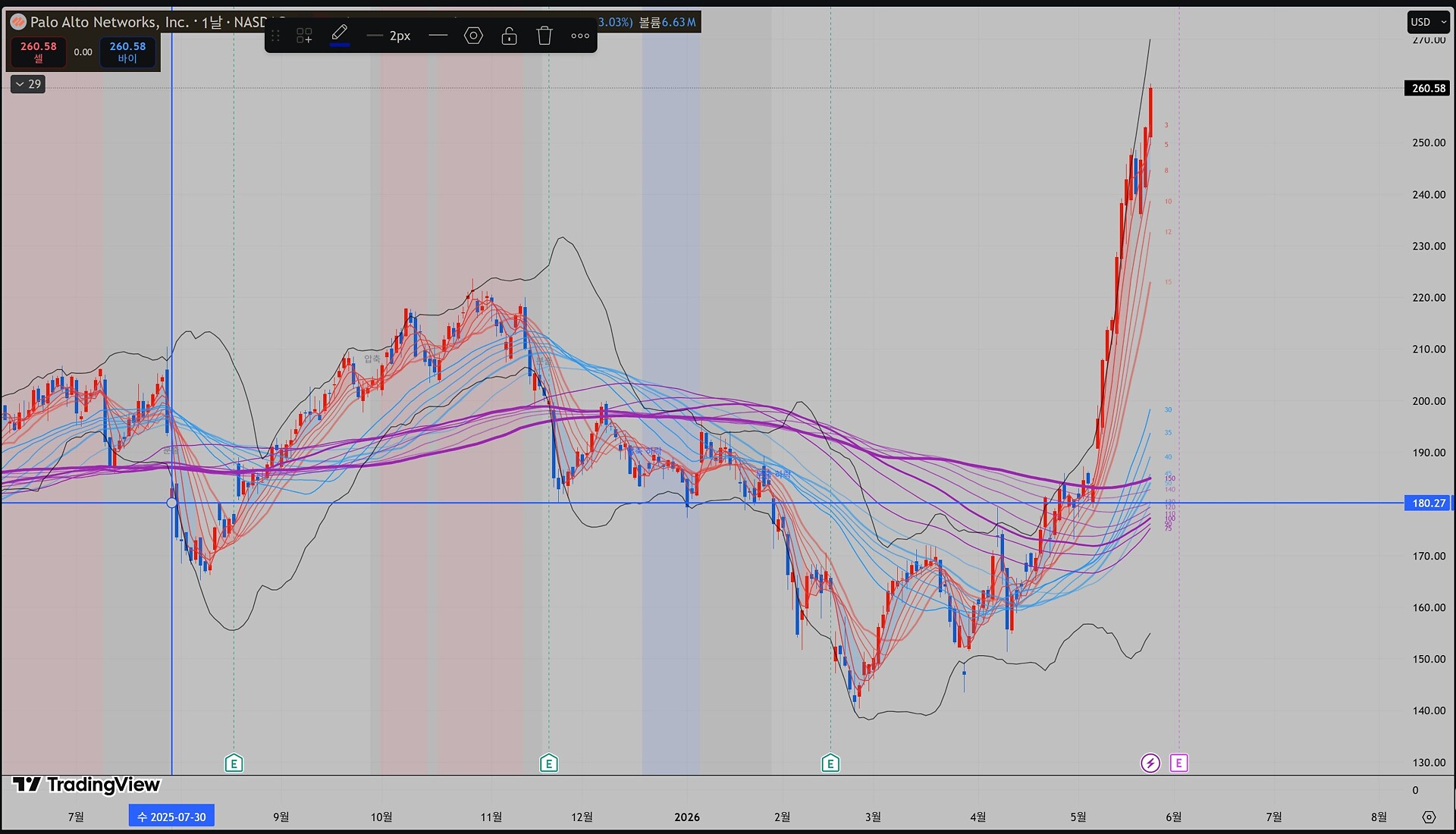Open the pencil line color picker
The width and height of the screenshot is (1456, 834).
click(340, 35)
